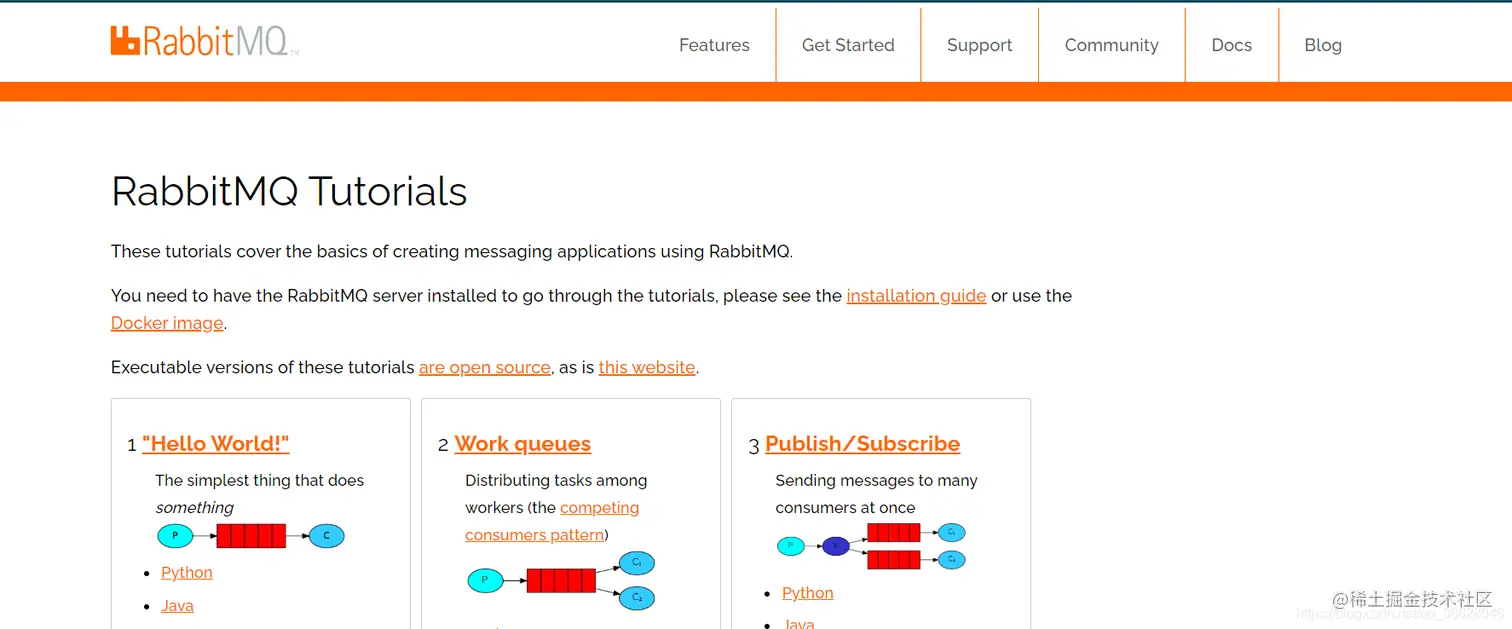The width and height of the screenshot is (1512, 629).
Task: Open the "Hello World!" tutorial
Action: pyautogui.click(x=215, y=444)
